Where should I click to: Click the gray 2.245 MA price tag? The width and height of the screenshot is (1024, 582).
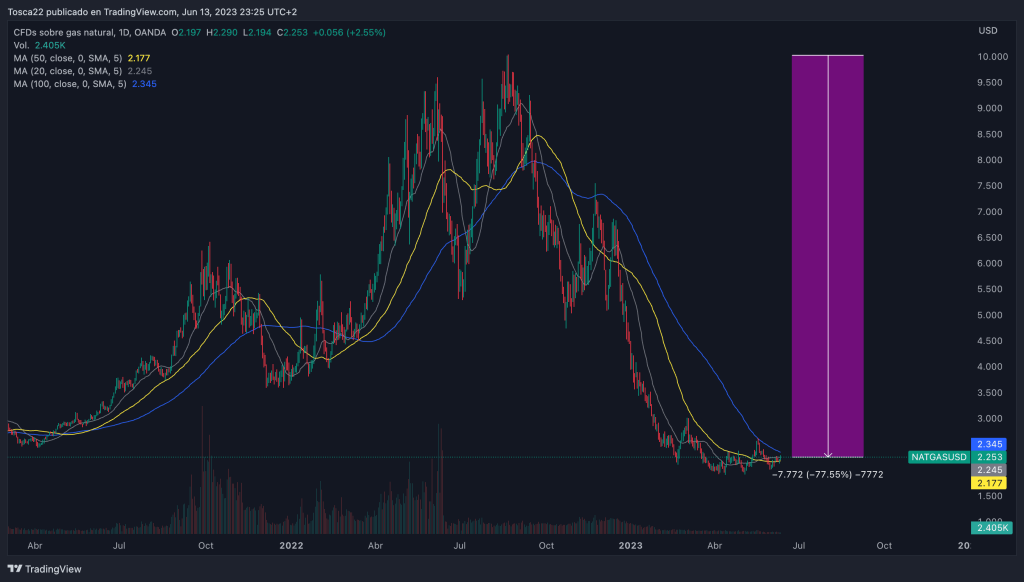(989, 470)
